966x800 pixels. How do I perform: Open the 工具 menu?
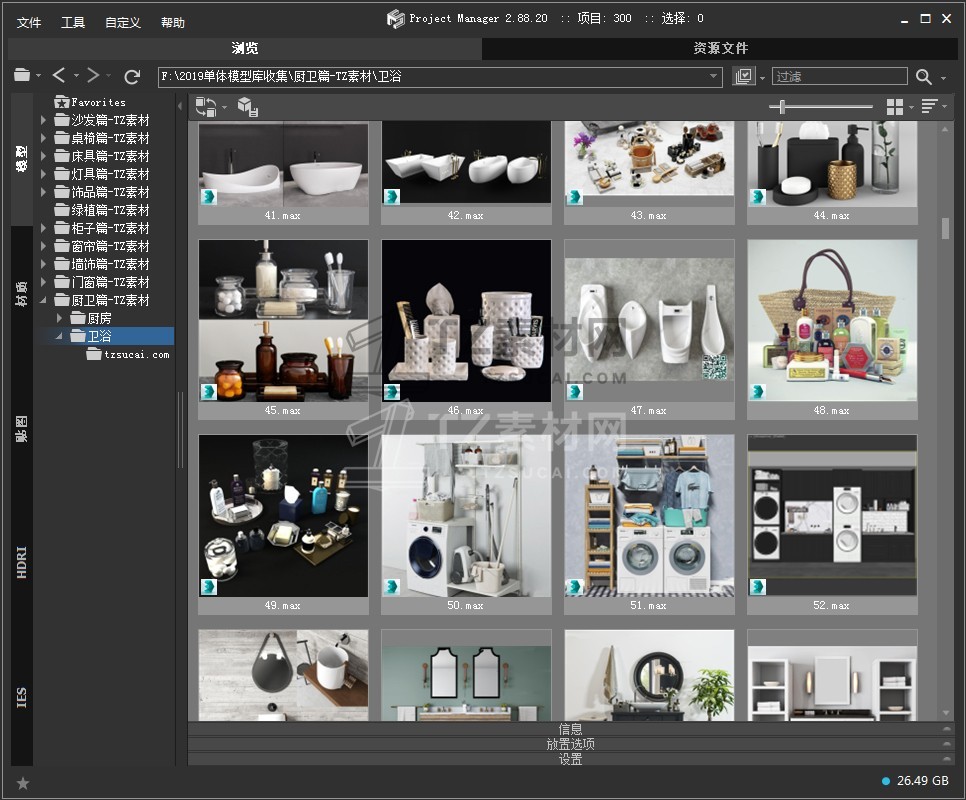[73, 22]
